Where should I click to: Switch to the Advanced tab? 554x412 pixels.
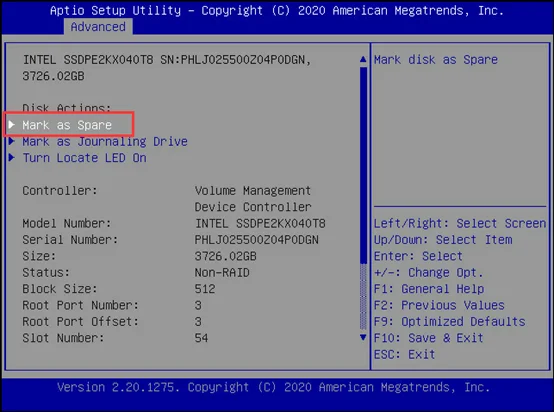98,27
